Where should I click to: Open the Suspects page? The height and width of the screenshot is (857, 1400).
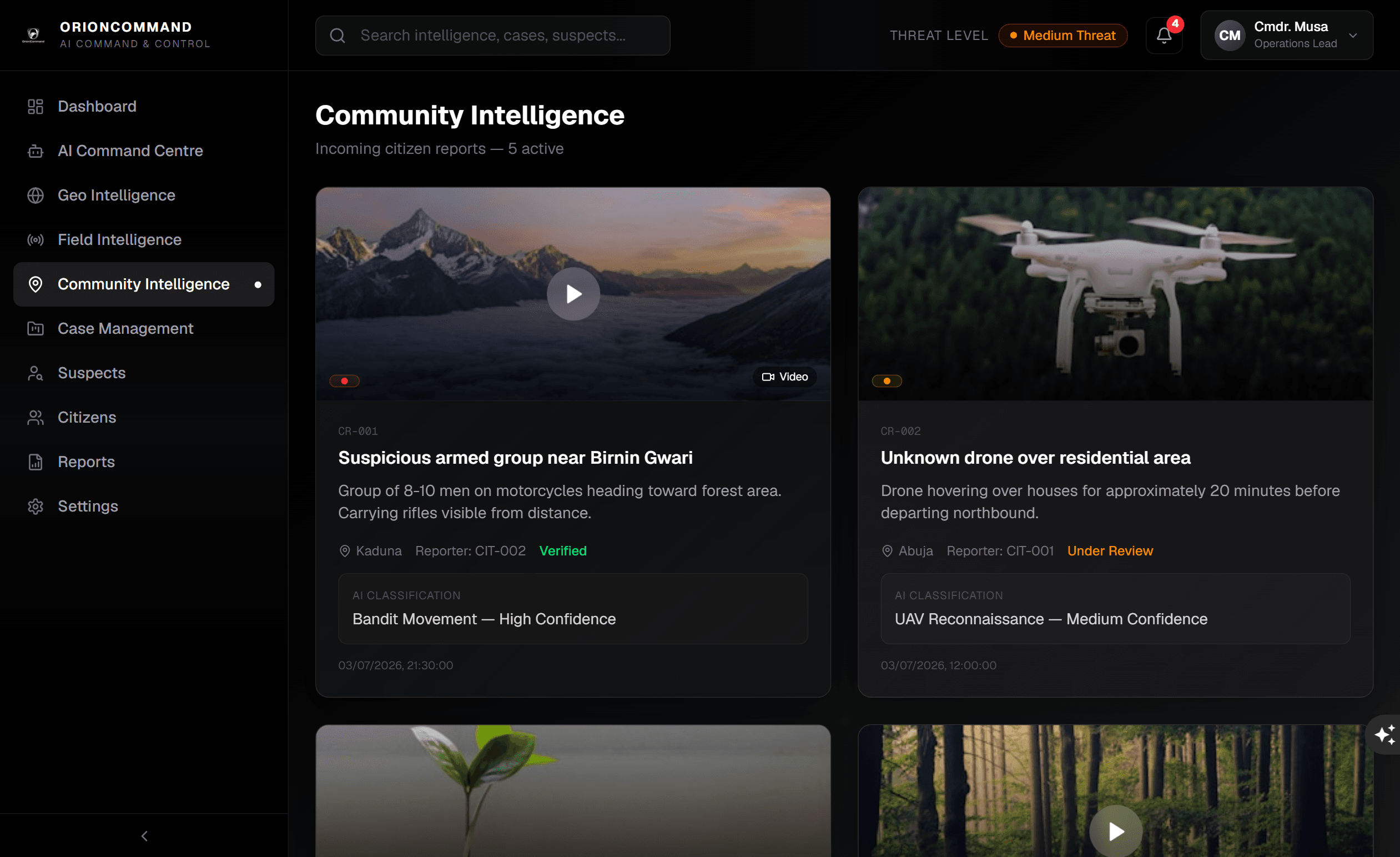144,373
